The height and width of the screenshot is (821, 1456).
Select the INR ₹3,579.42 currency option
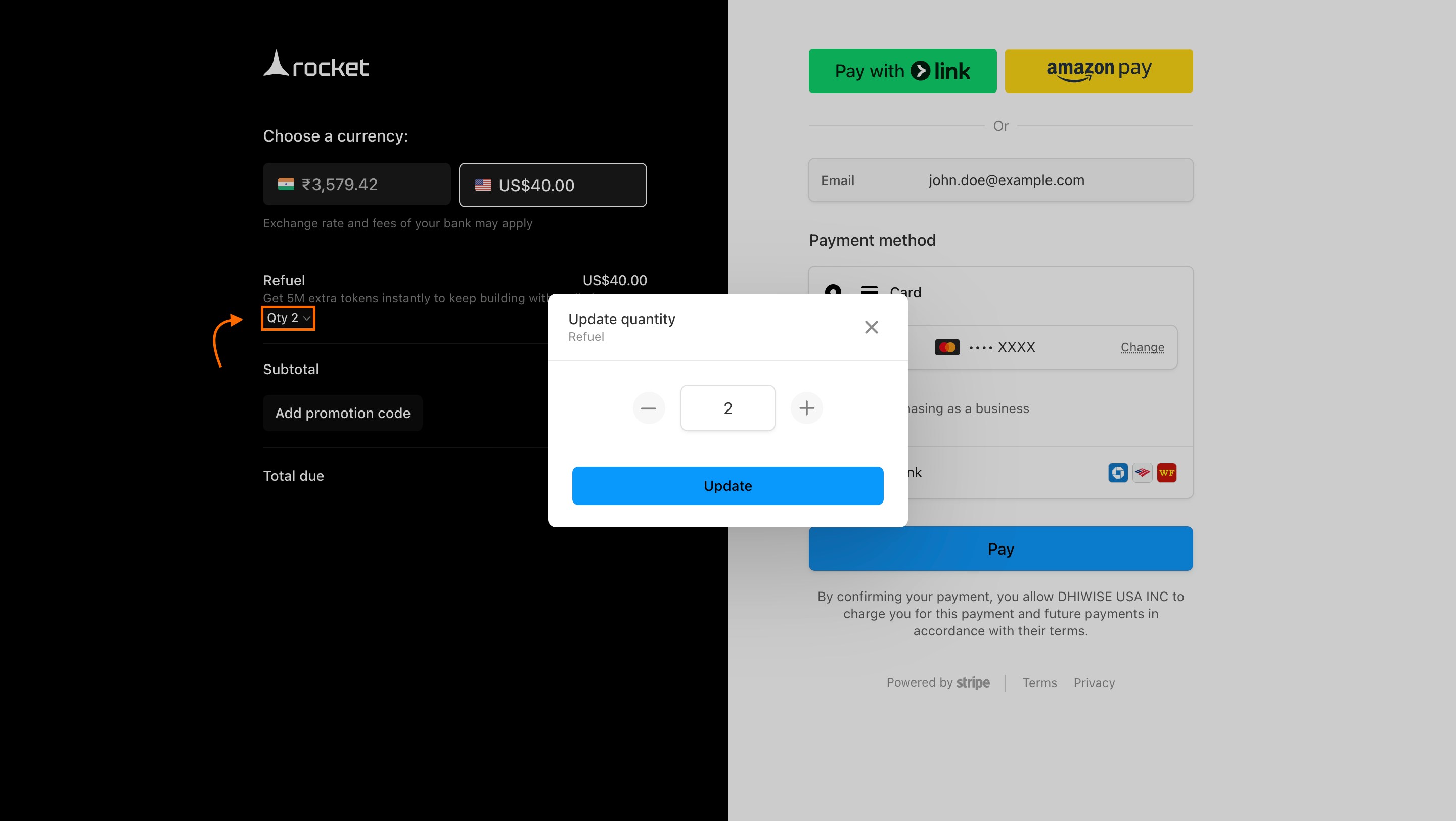356,184
